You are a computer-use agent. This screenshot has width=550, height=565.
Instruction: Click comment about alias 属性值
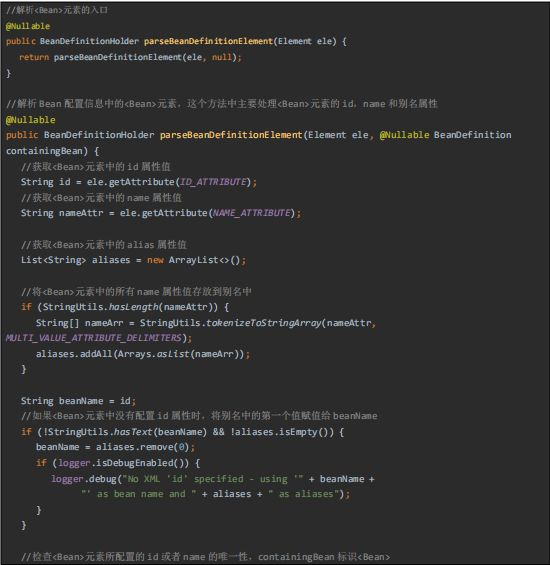(x=104, y=245)
